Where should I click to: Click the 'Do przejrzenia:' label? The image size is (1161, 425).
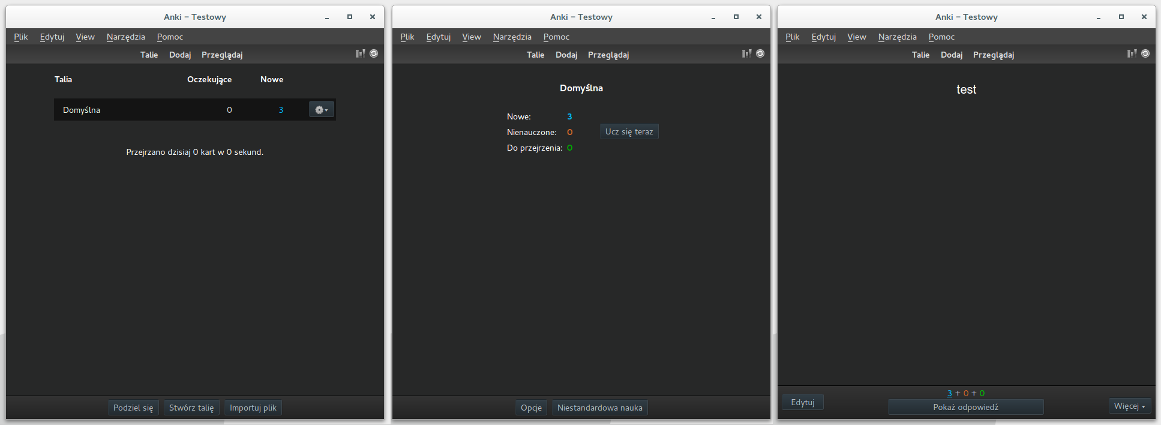point(535,148)
